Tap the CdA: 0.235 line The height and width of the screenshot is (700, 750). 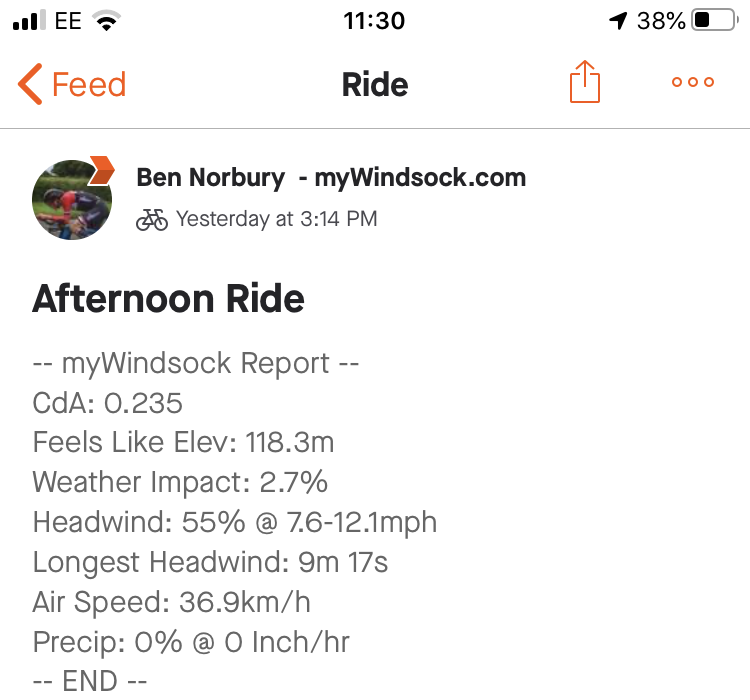[x=108, y=403]
